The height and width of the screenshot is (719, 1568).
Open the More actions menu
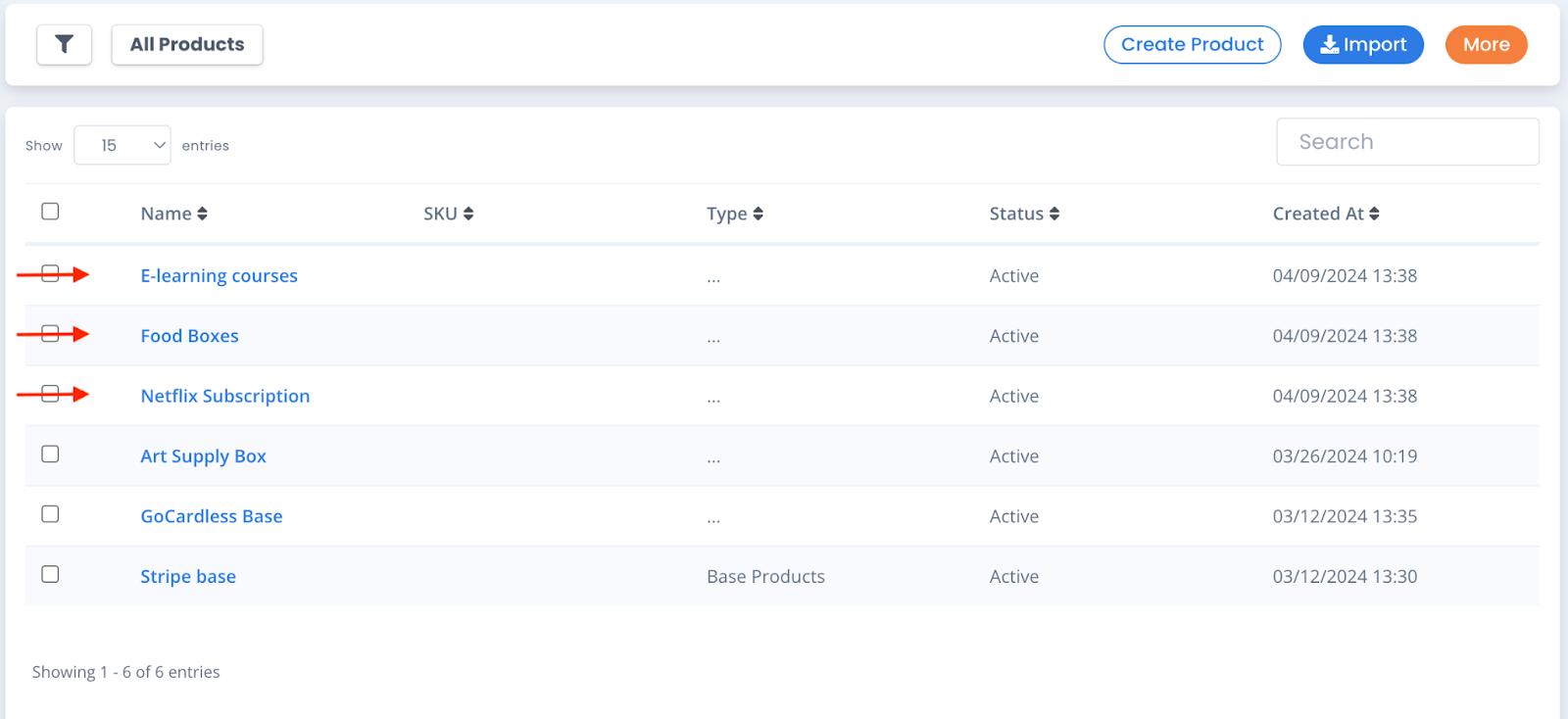(x=1486, y=44)
